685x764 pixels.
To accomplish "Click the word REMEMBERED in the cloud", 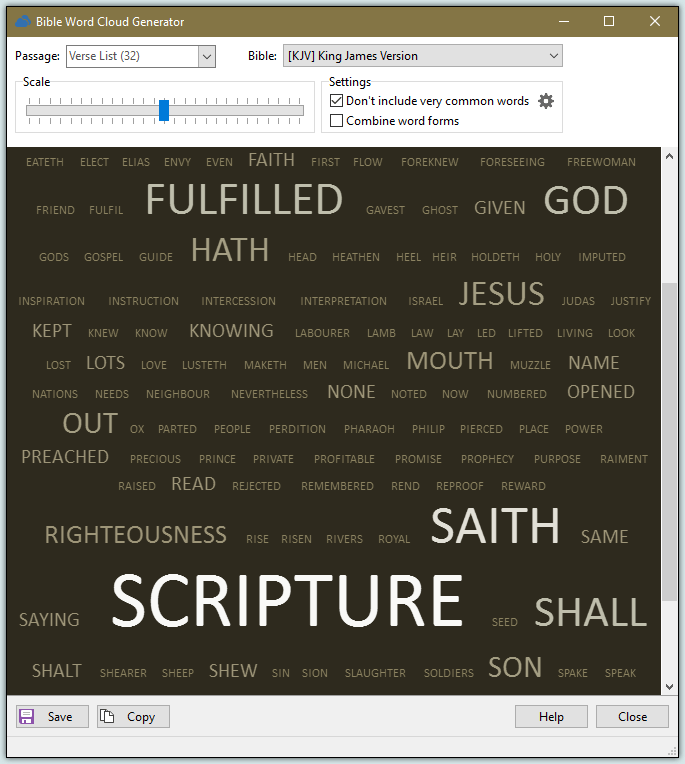I will pos(337,486).
